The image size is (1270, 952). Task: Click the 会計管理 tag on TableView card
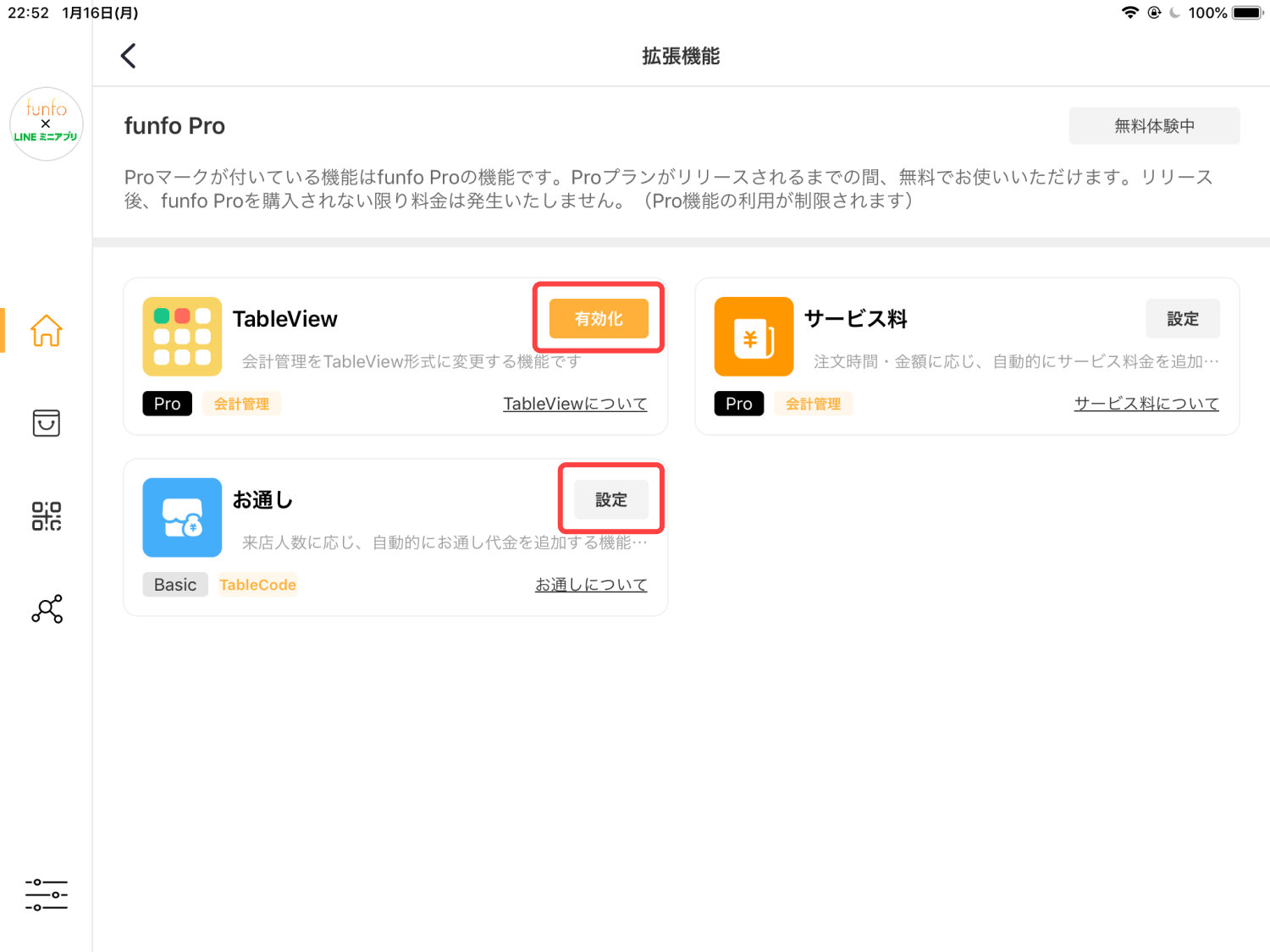click(x=241, y=404)
